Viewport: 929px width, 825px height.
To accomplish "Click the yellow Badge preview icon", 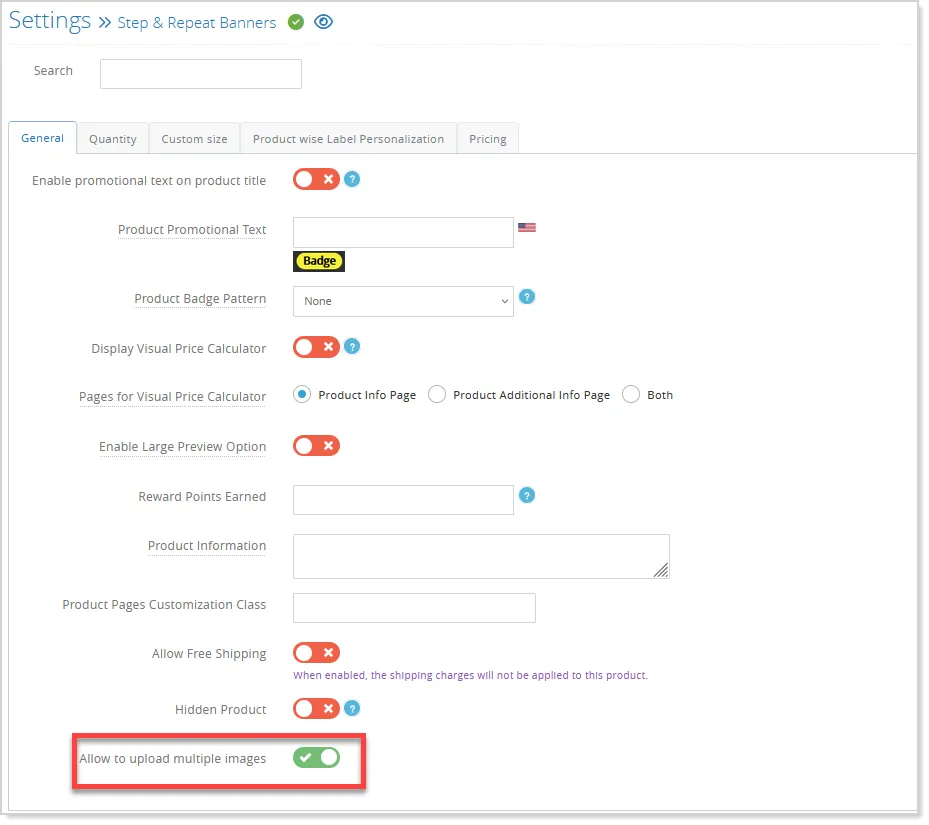I will coord(319,261).
